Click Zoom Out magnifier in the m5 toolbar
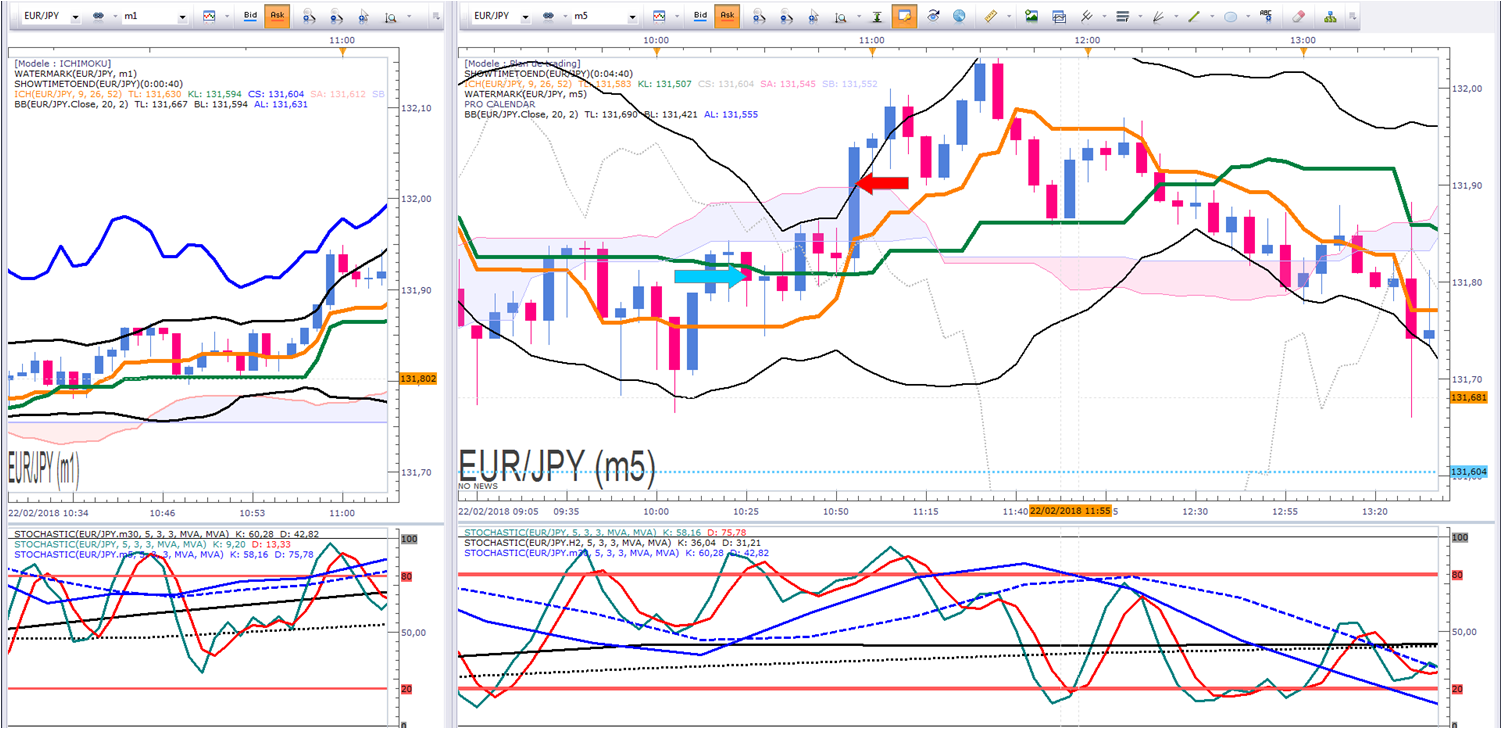The height and width of the screenshot is (729, 1502). [788, 17]
